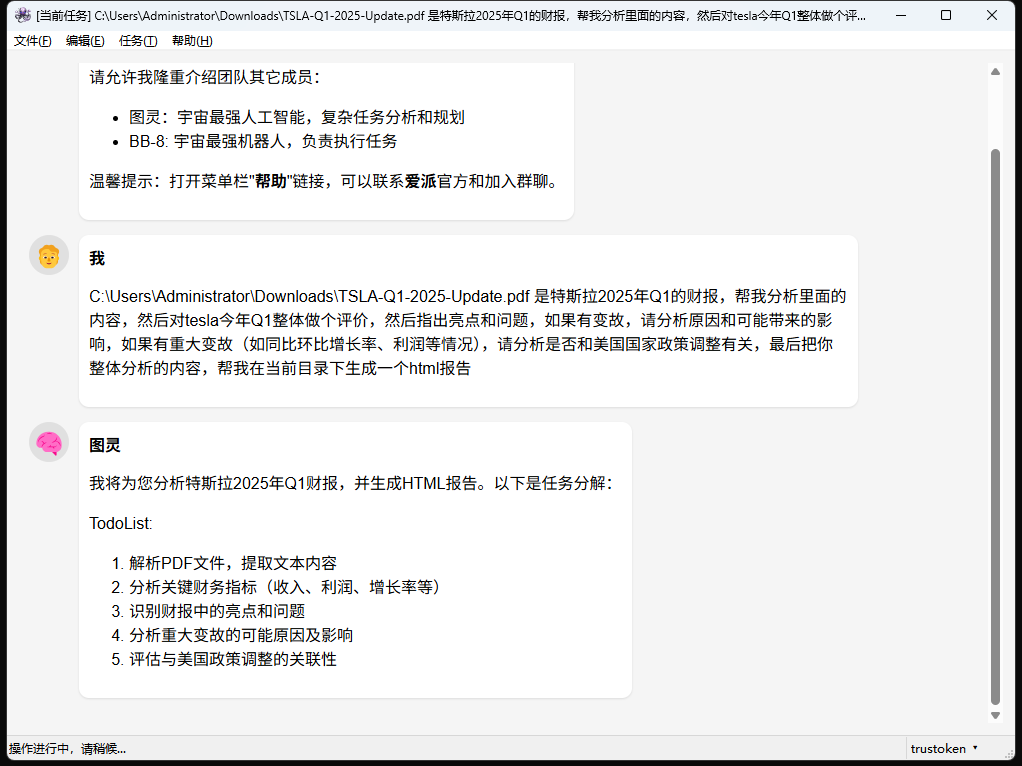
Task: Click the [当前任务] window title text
Action: [x=451, y=16]
